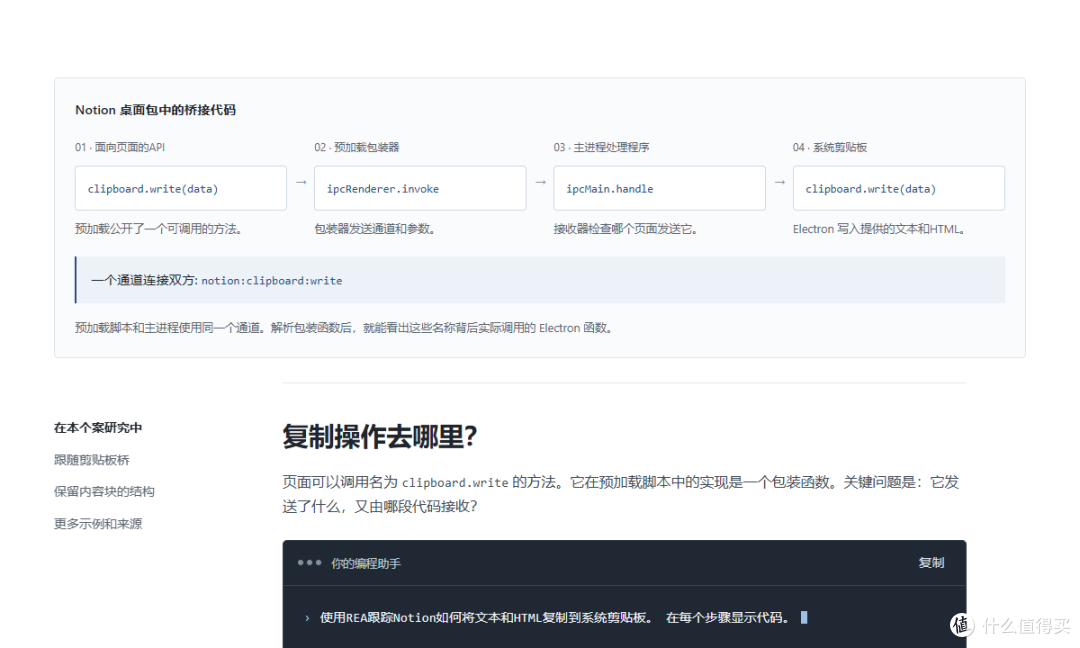This screenshot has width=1080, height=648.
Task: Jump to the 更多示例和来源 link
Action: (98, 523)
